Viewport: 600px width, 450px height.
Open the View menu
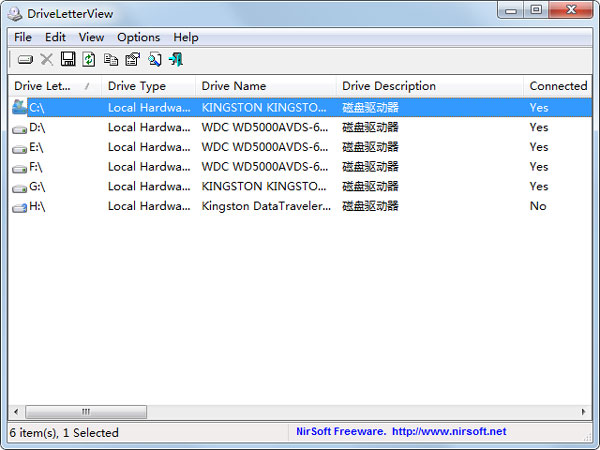(91, 37)
